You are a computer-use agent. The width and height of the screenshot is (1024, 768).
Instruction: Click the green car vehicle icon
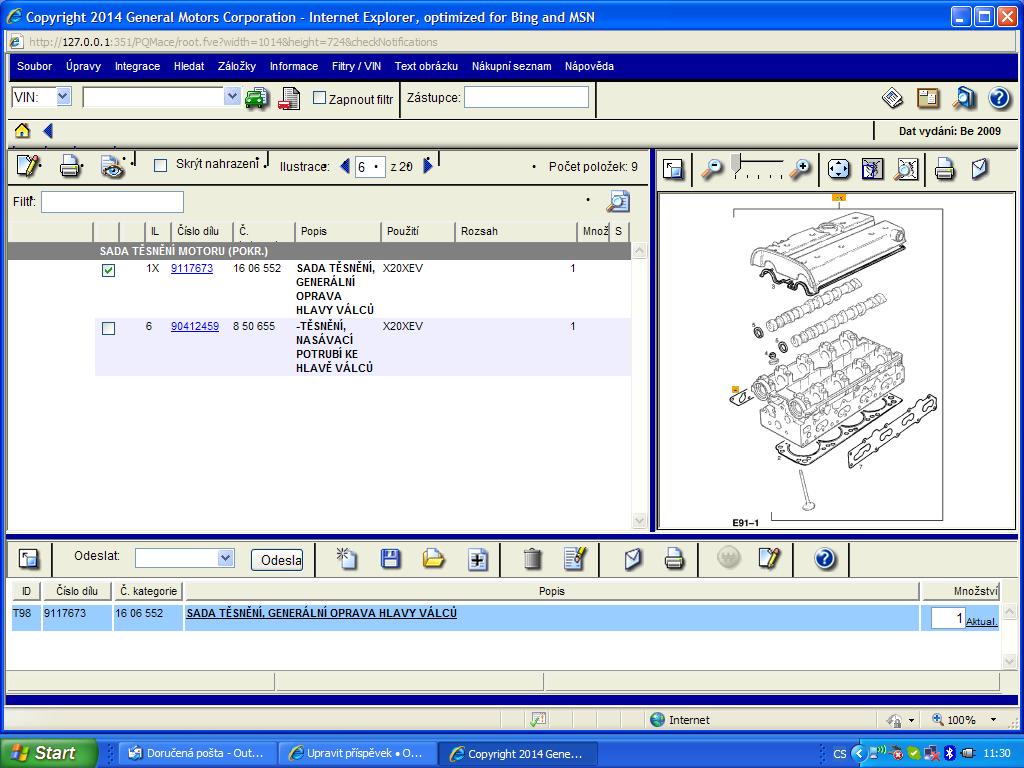pyautogui.click(x=257, y=98)
